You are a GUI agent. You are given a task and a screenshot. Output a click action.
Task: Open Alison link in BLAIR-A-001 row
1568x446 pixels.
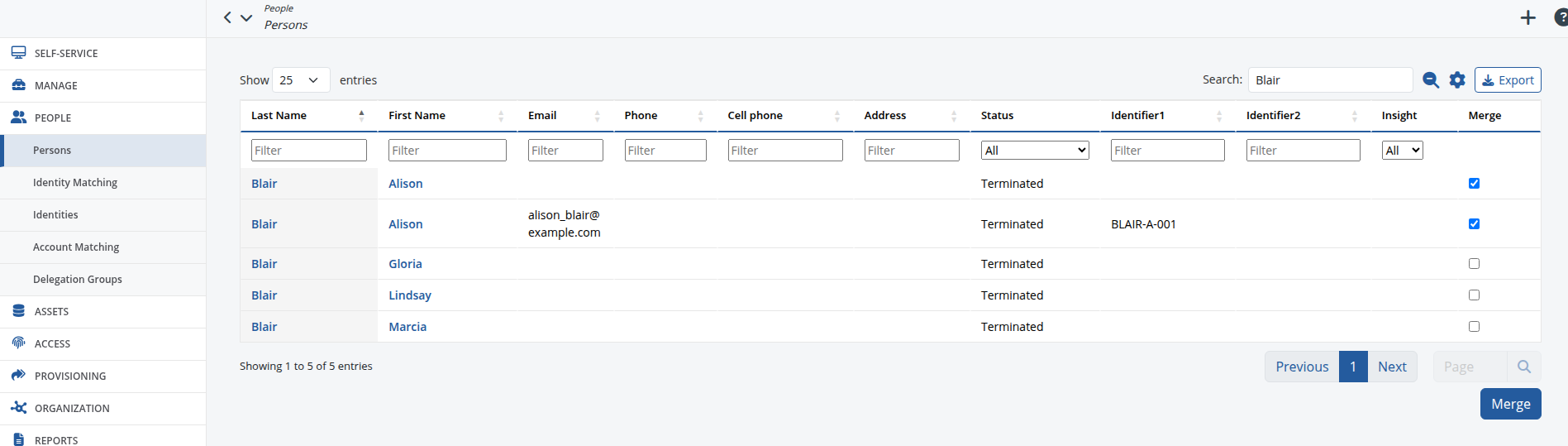pyautogui.click(x=405, y=224)
